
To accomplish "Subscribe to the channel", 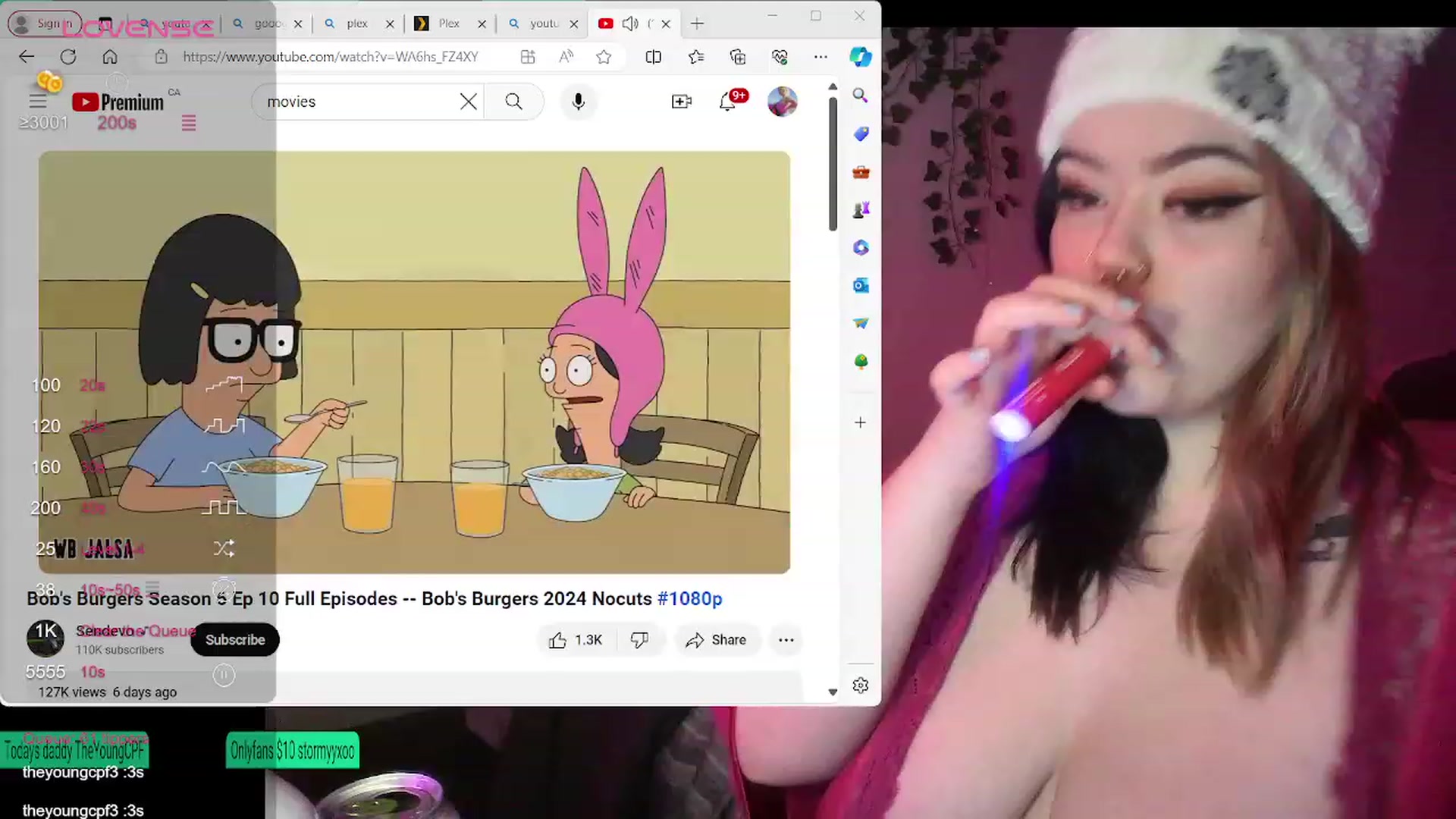I will 235,640.
